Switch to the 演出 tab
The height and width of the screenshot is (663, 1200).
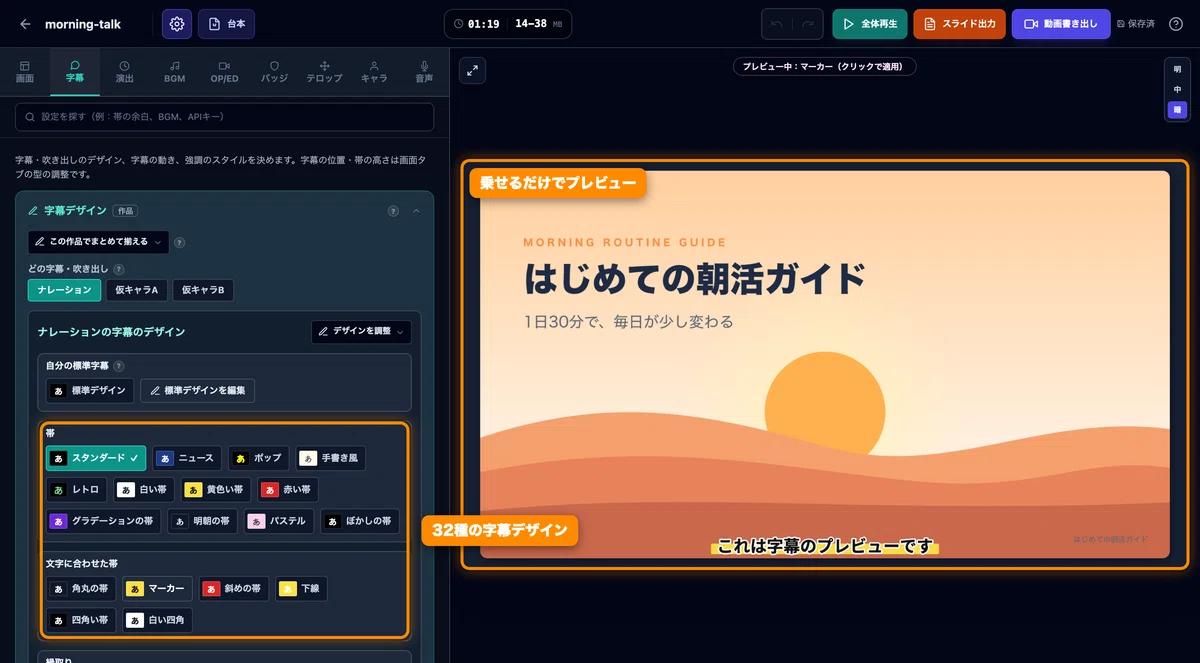[124, 71]
